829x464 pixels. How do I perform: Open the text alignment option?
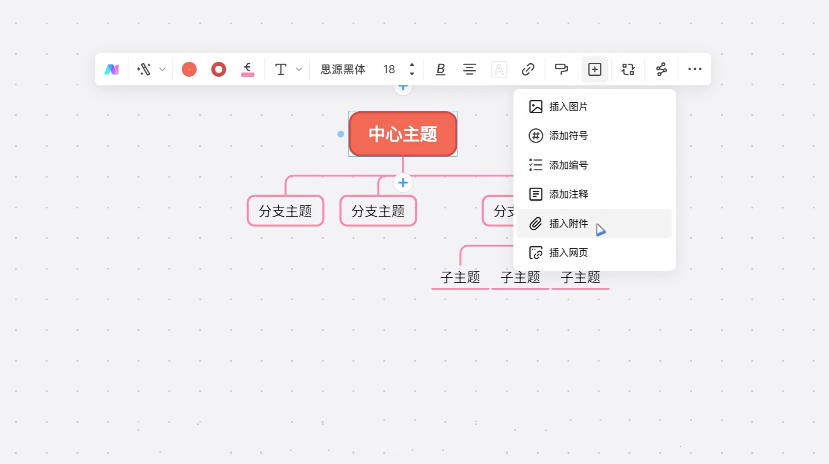click(469, 69)
